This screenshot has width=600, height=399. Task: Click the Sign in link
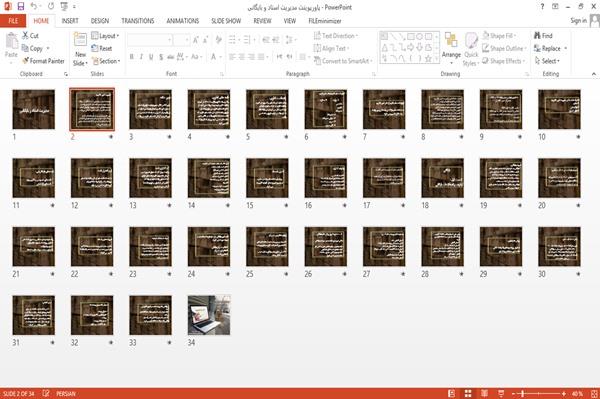[578, 21]
